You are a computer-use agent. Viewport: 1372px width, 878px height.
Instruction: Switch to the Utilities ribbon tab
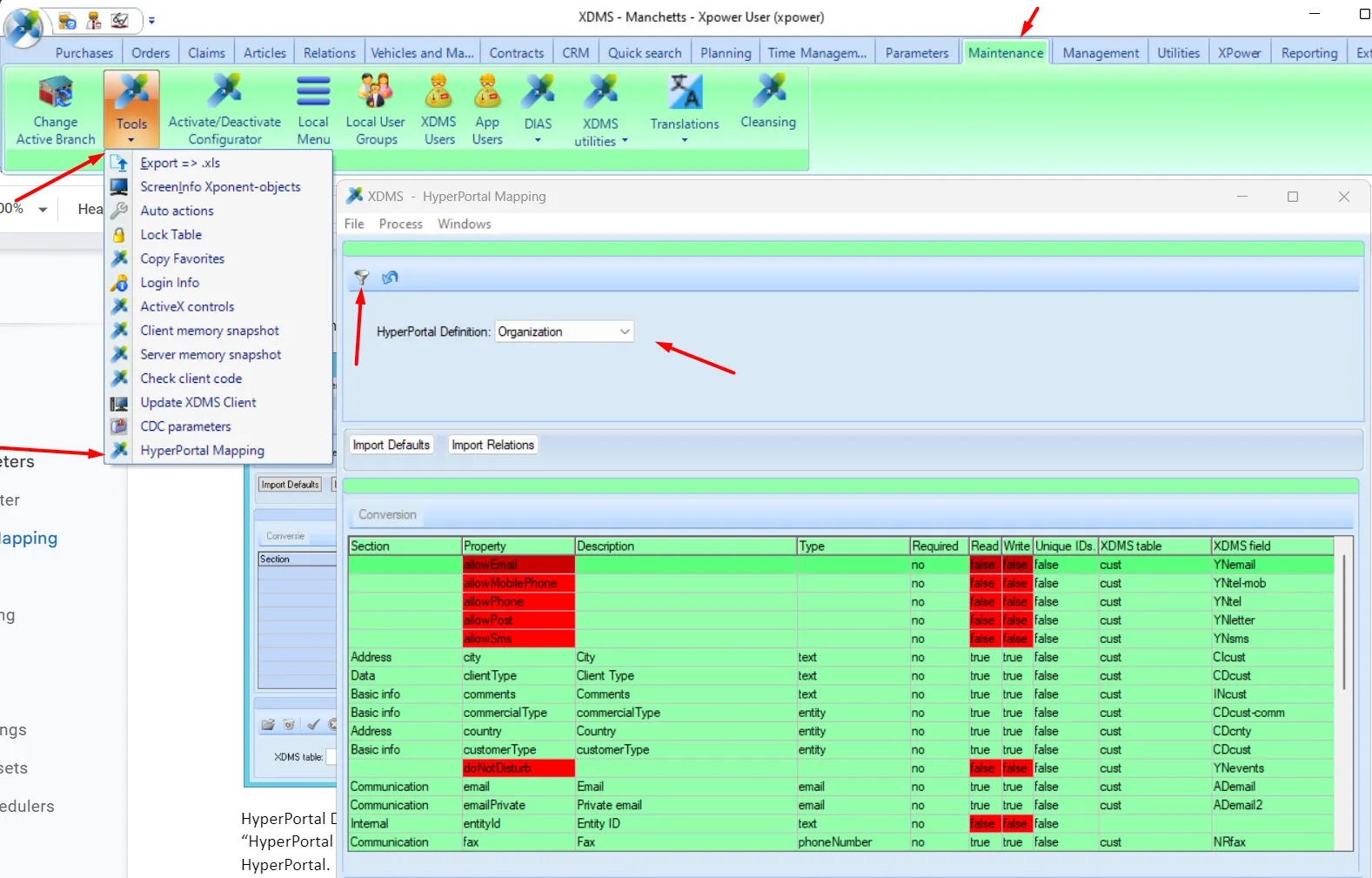(x=1179, y=53)
